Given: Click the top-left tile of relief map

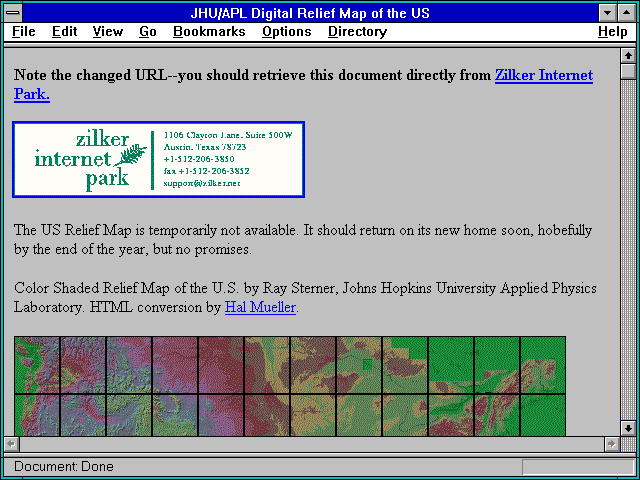Looking at the screenshot, I should [x=37, y=365].
